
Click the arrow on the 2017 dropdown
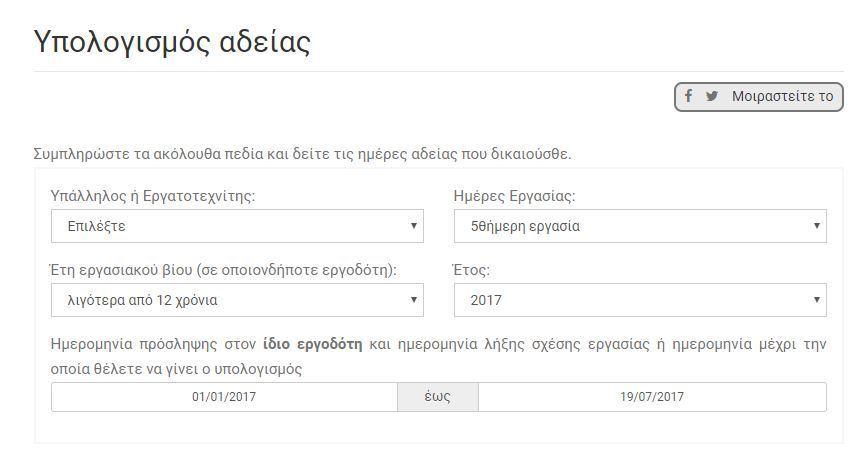[x=817, y=300]
